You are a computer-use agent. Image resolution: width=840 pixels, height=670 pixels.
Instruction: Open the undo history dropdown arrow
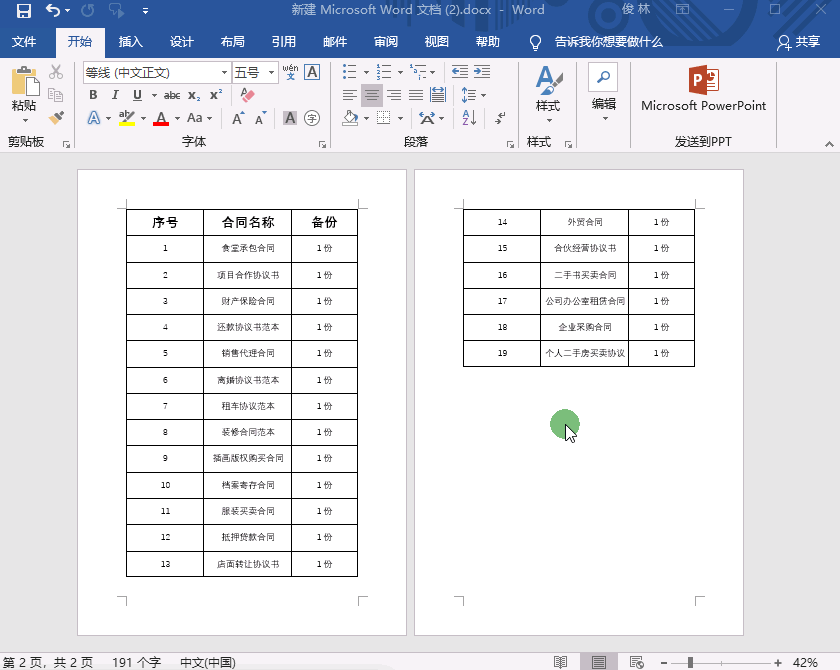[x=68, y=10]
